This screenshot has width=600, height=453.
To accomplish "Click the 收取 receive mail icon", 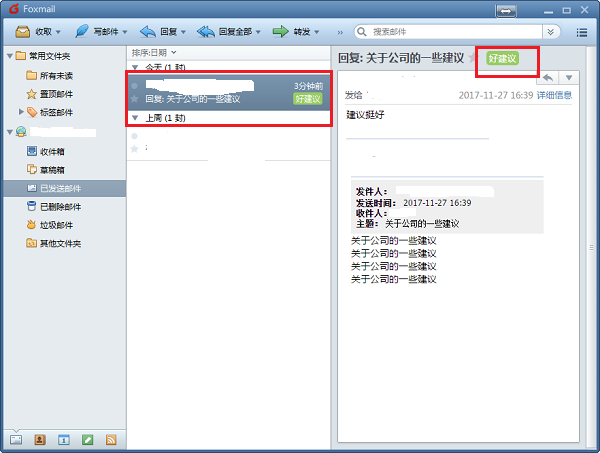I will tap(23, 31).
